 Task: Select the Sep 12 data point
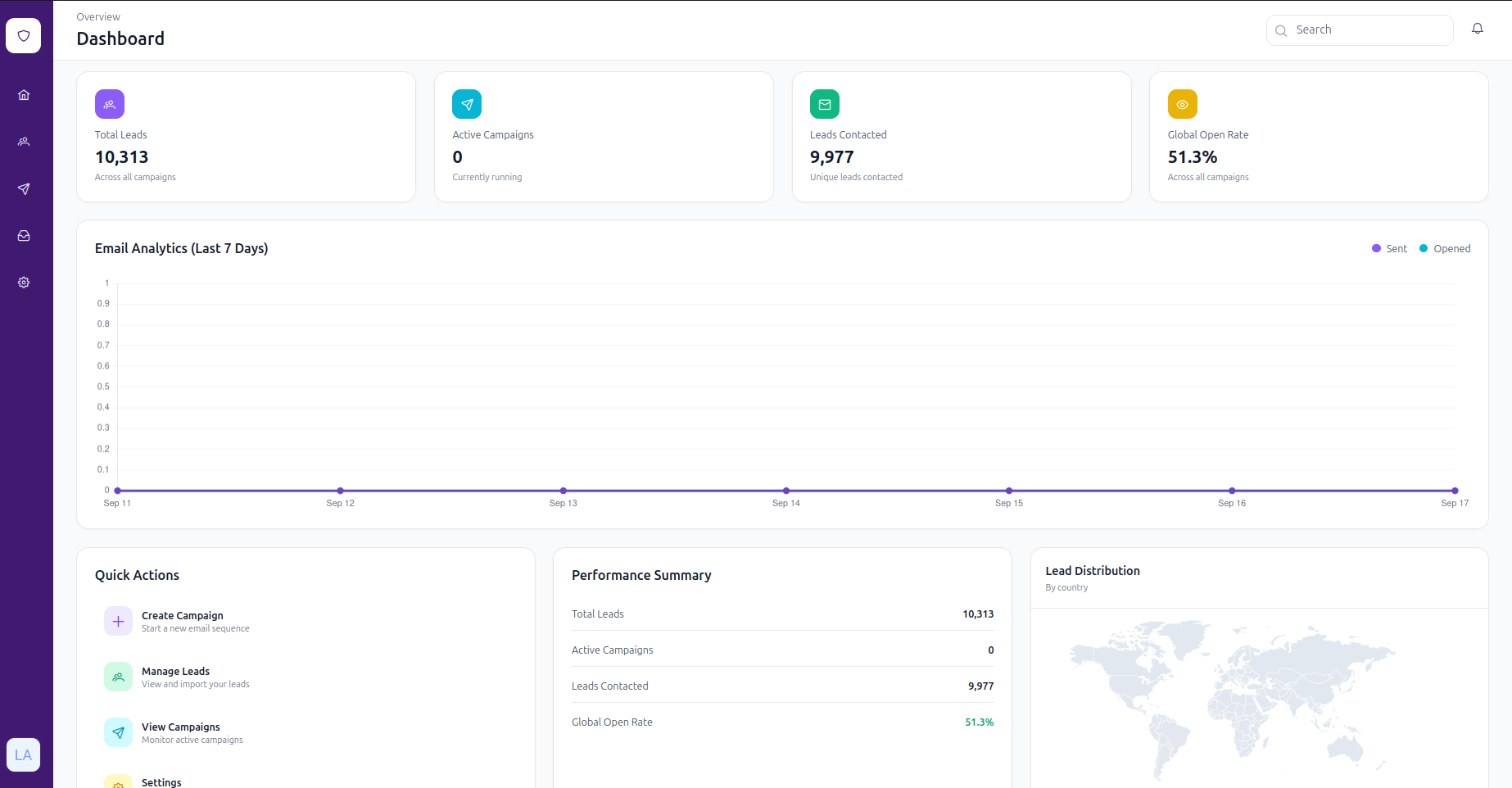(340, 491)
